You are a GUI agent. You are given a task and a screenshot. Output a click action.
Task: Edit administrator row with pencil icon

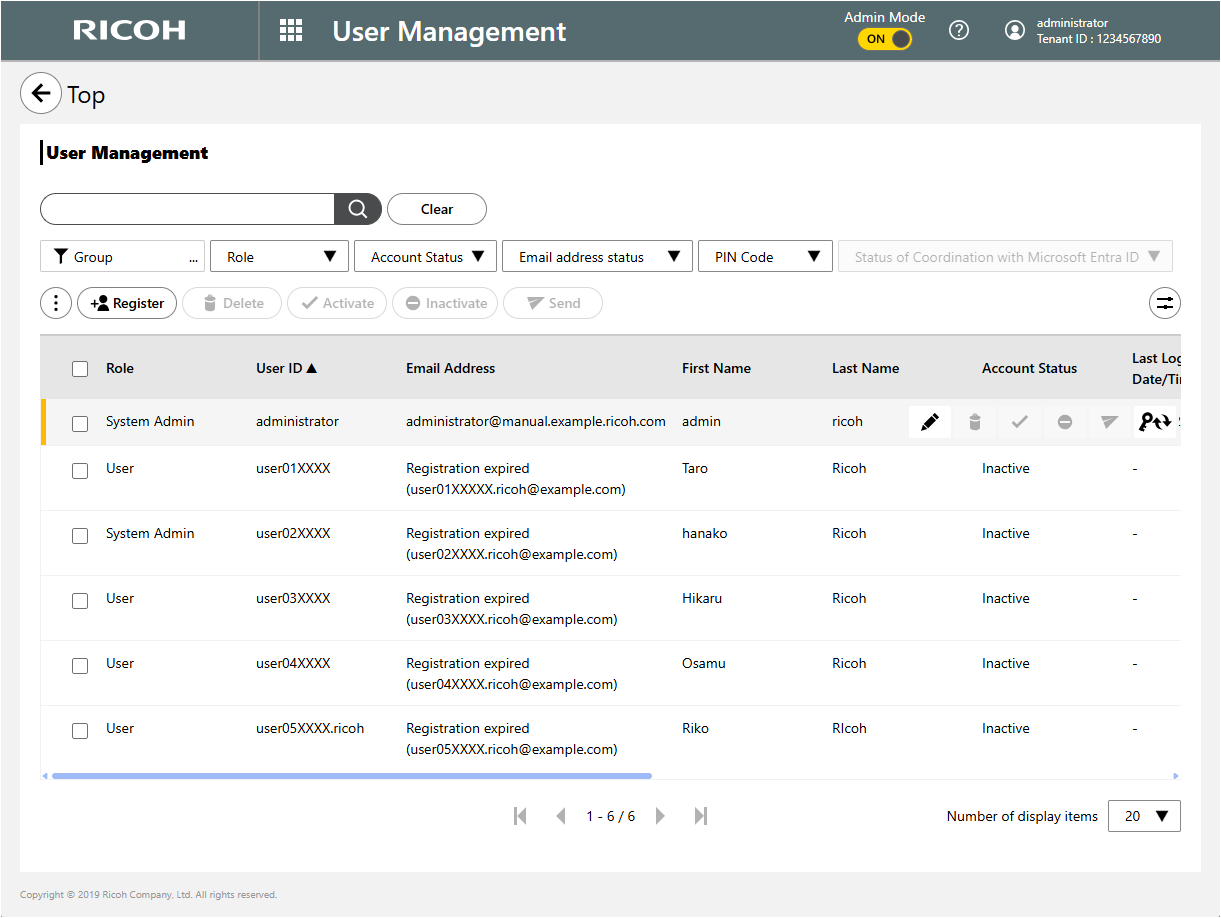pos(930,422)
